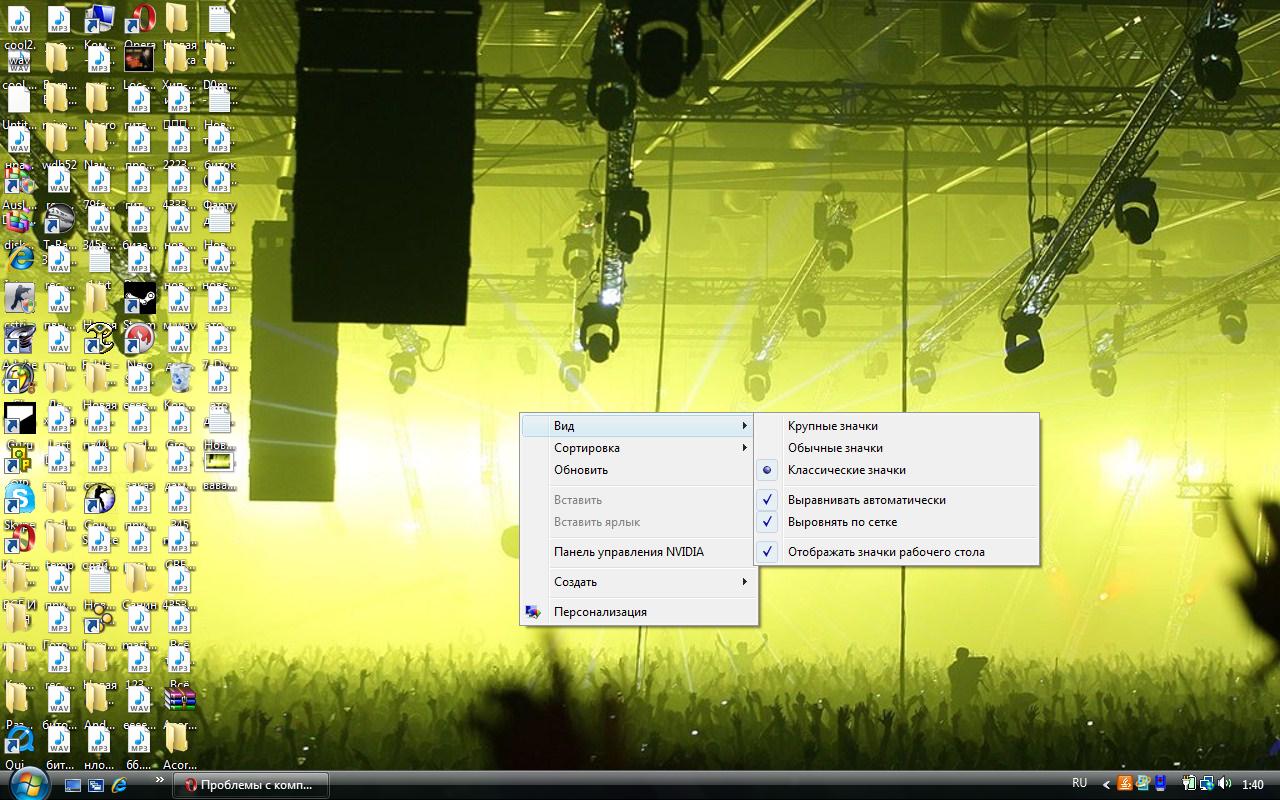Select the QIP messenger shortcut icon
Screen dimensions: 1280x800
click(x=19, y=458)
